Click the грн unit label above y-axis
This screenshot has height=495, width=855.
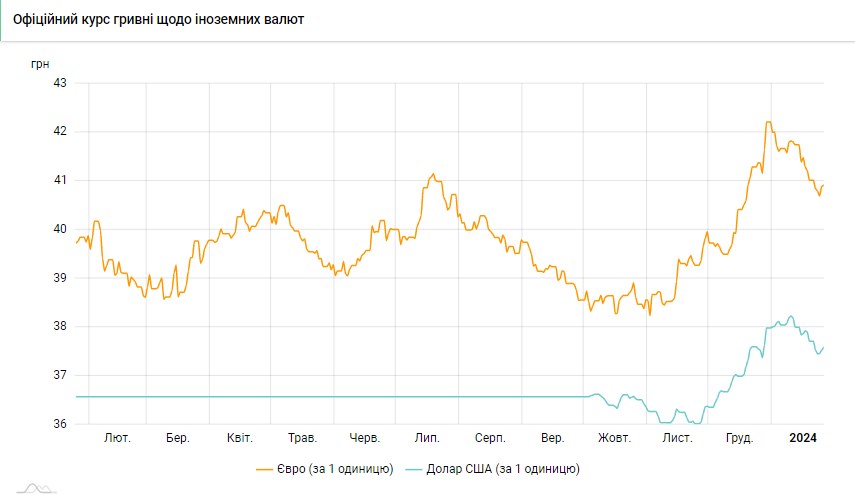pos(40,63)
